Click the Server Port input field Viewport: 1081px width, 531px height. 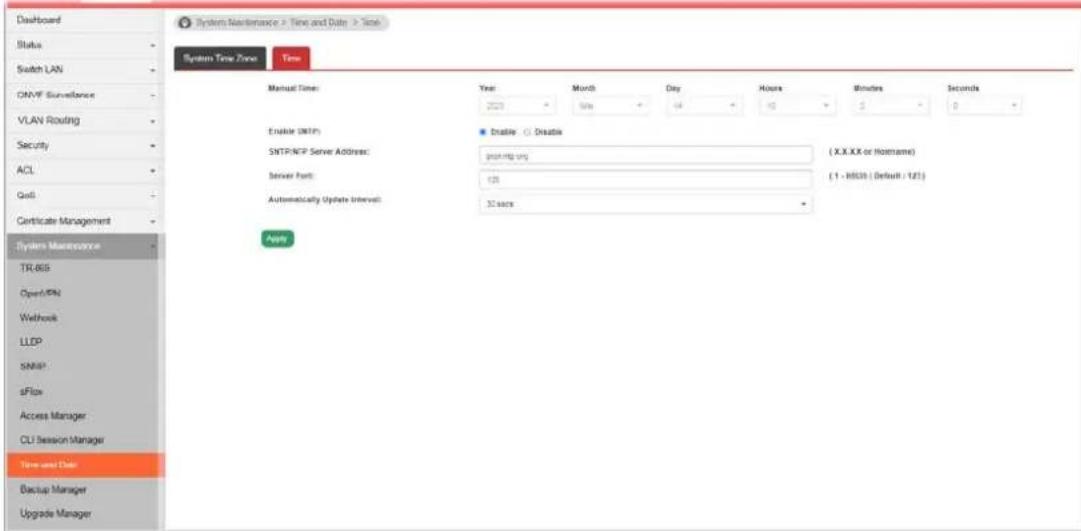[x=647, y=179]
